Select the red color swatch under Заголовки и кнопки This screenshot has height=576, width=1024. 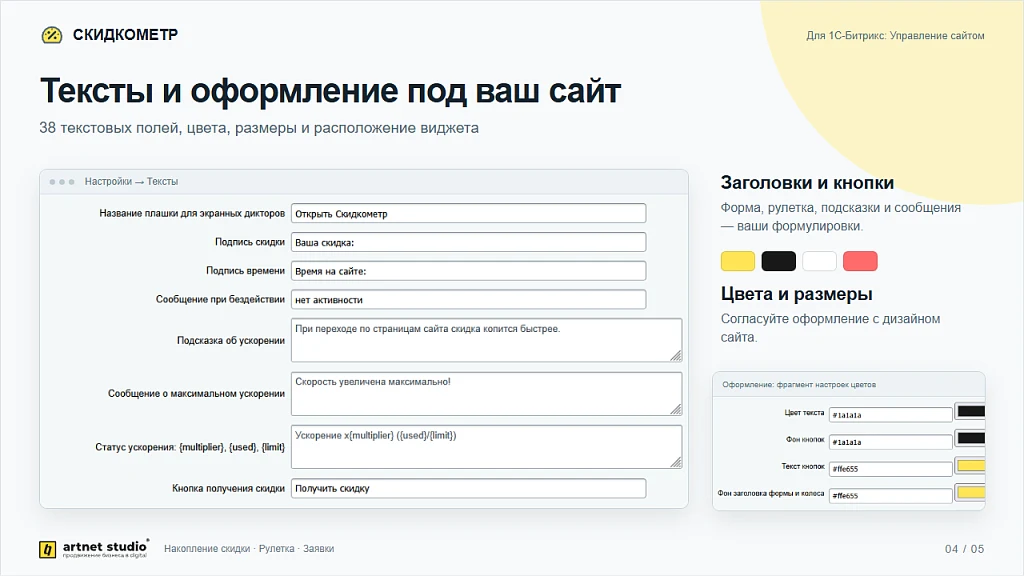pyautogui.click(x=860, y=261)
